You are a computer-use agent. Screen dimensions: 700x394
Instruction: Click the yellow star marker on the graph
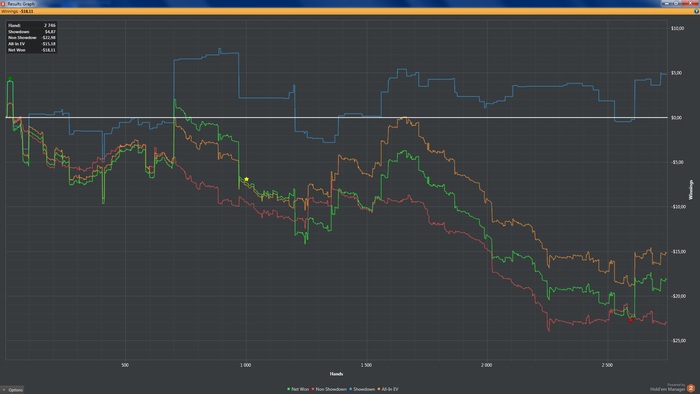tap(246, 179)
